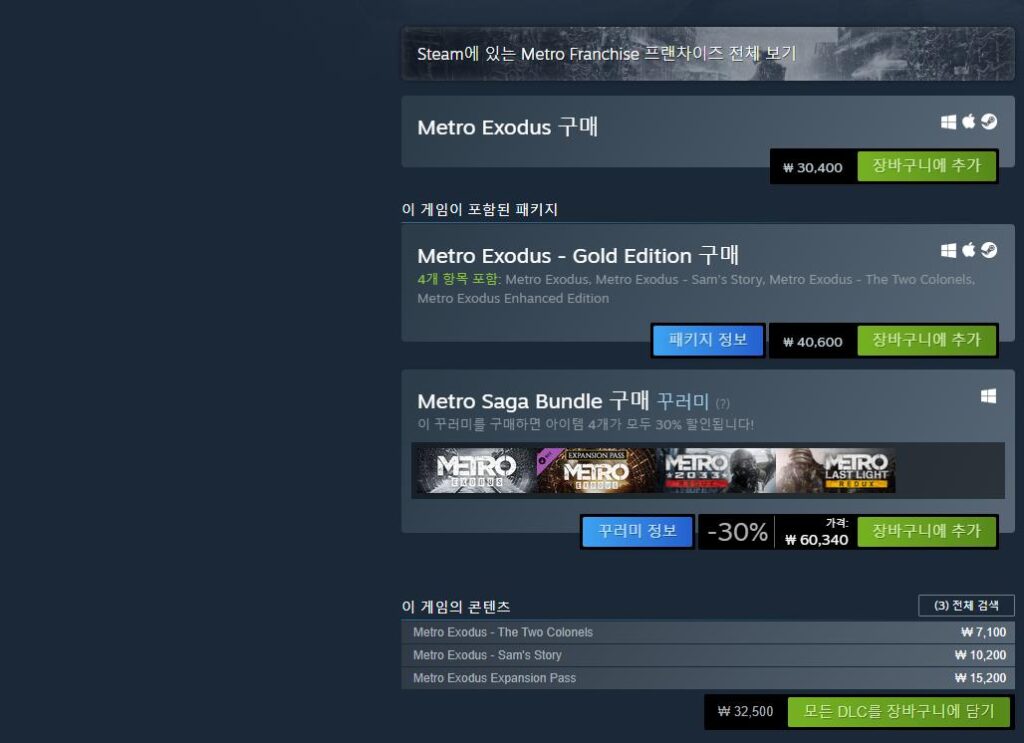Open 패키지 정보 for Gold Edition
Screen dimensions: 1024x743
click(x=708, y=340)
